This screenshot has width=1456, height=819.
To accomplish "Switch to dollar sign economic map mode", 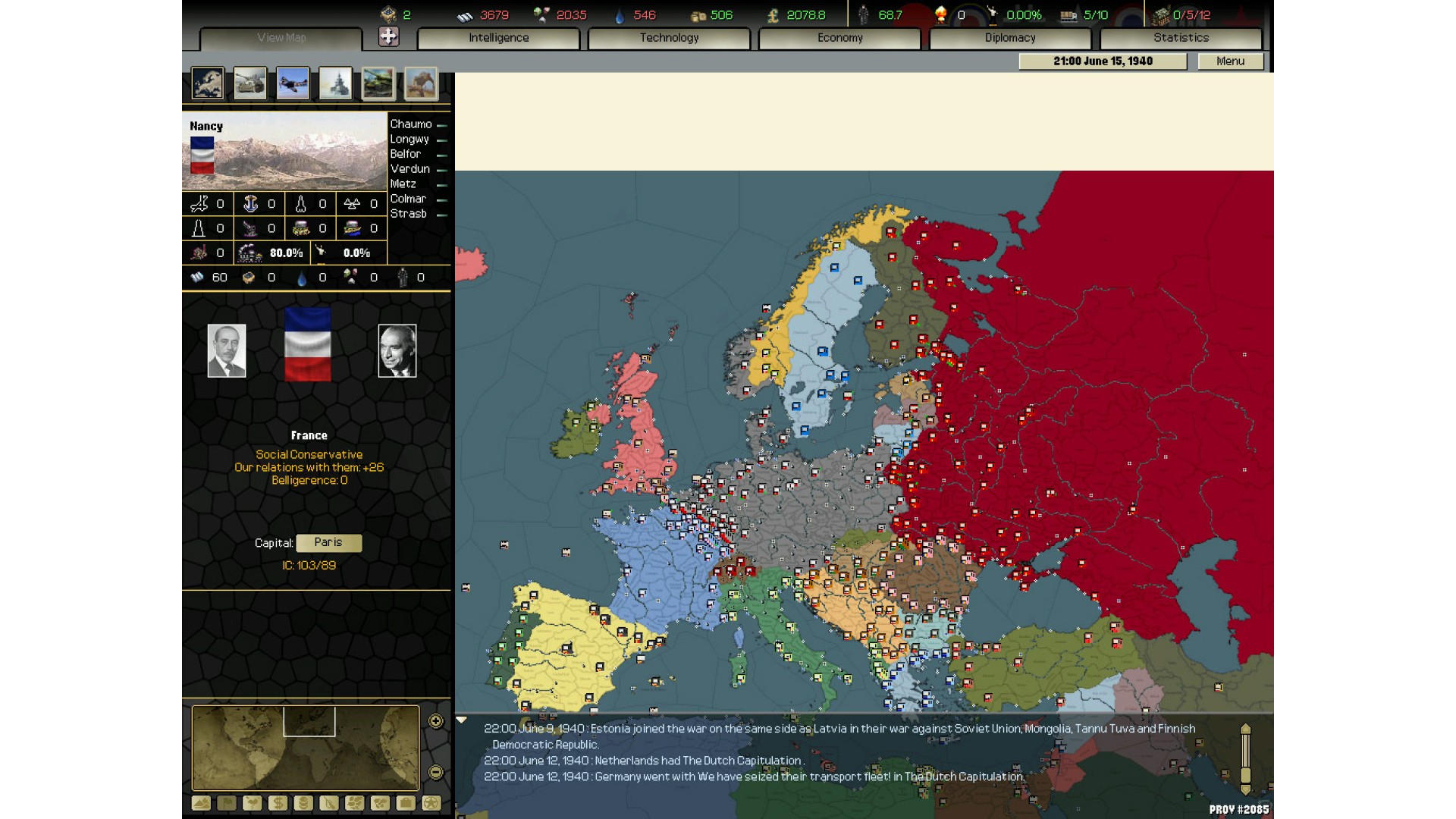I will (278, 803).
